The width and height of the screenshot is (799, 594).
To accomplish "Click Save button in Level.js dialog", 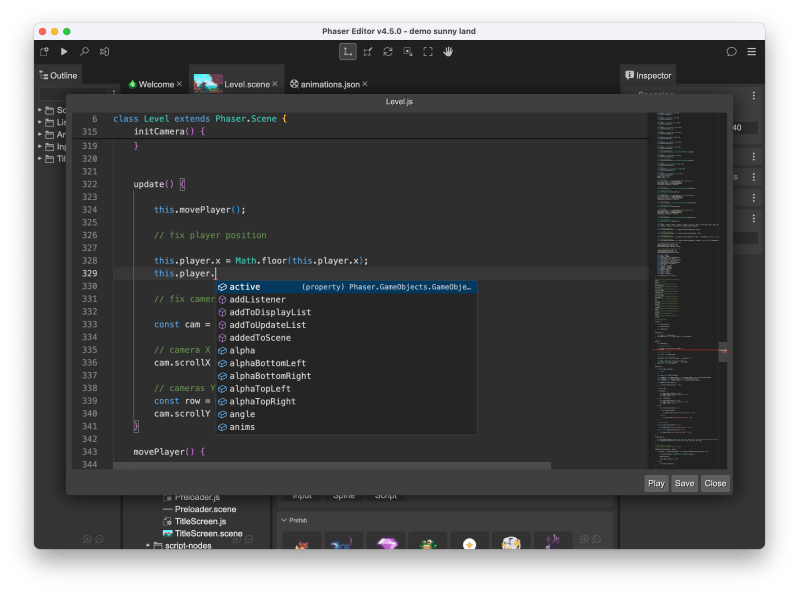I will click(684, 483).
